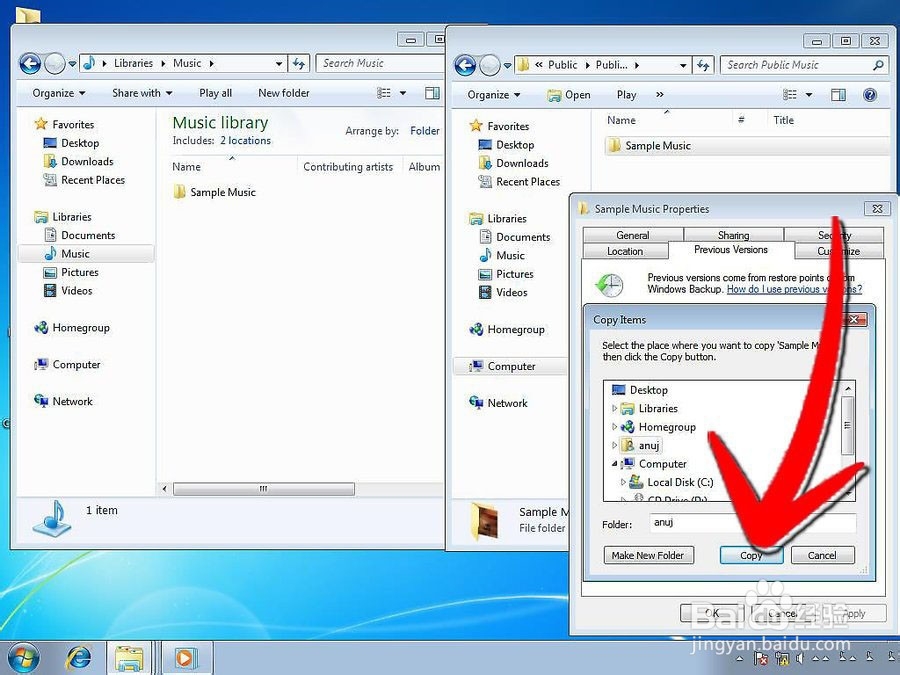Select Pictures library in Music library window

coord(80,272)
